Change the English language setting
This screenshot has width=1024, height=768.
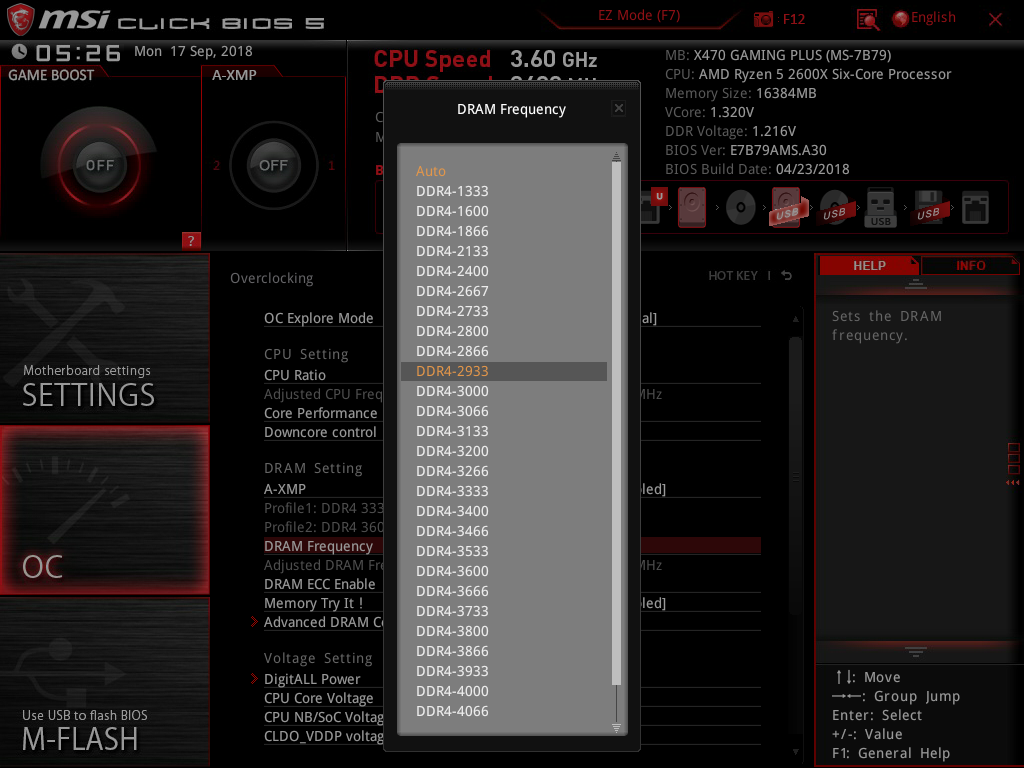924,17
